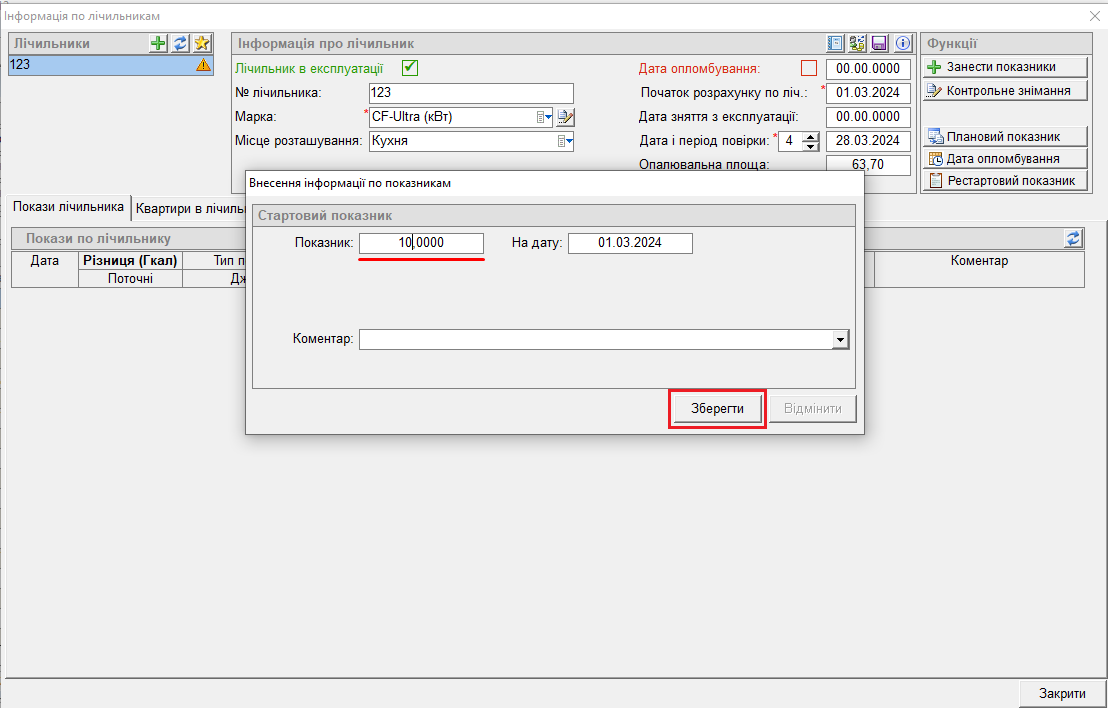
Task: Open the Квартири в лічильнику tab
Action: click(190, 208)
